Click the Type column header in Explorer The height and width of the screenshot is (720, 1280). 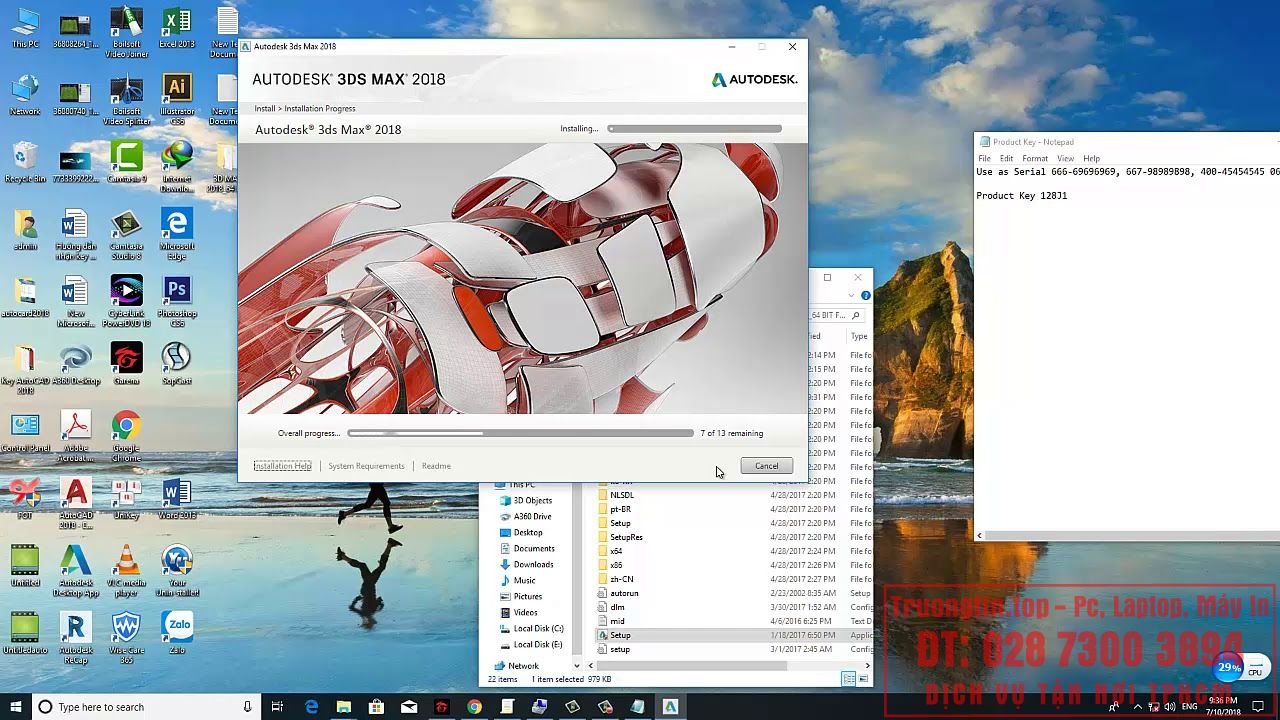pos(859,336)
